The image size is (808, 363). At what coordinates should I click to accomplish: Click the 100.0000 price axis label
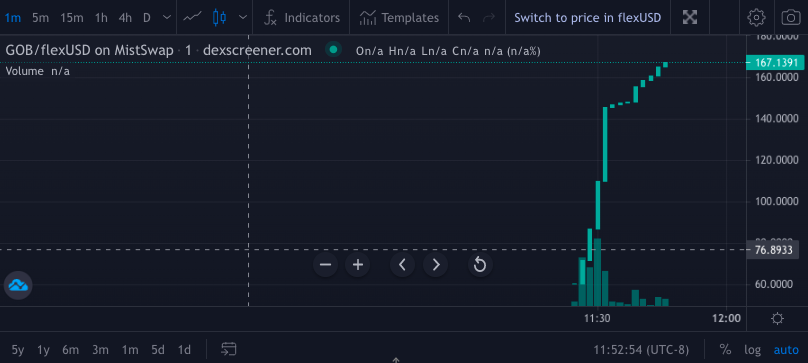point(777,201)
